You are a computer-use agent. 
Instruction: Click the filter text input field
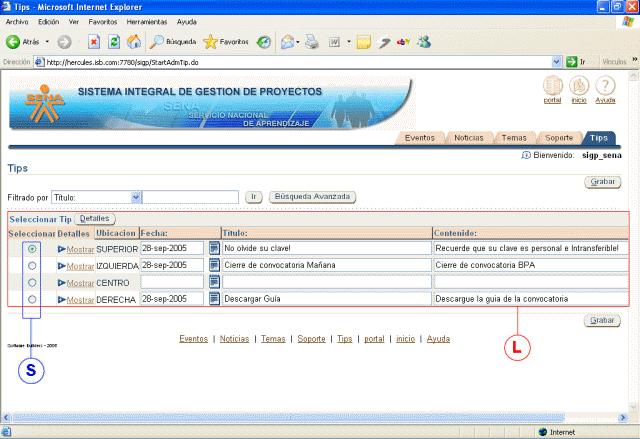click(x=190, y=197)
